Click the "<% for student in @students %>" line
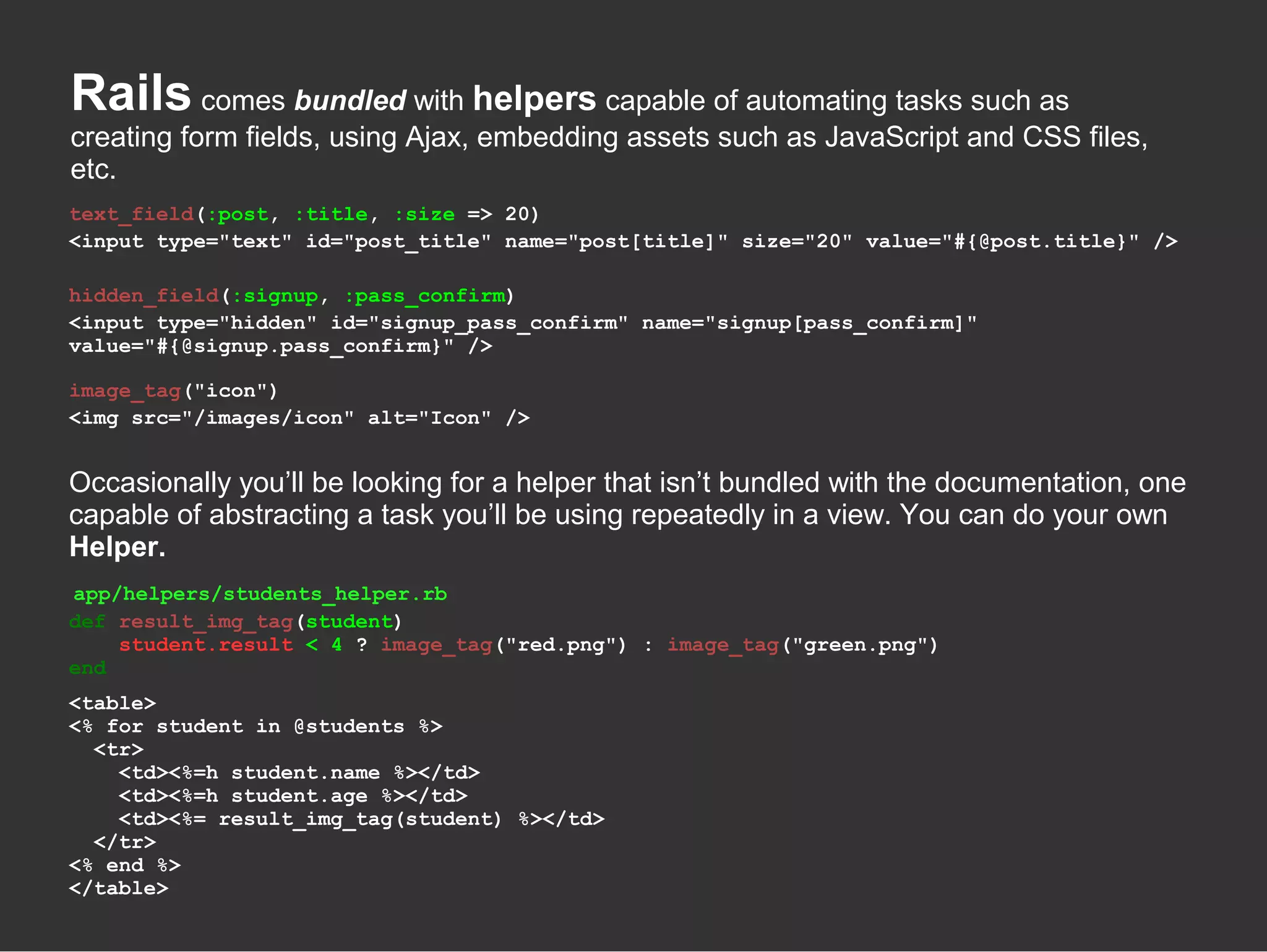 click(256, 726)
